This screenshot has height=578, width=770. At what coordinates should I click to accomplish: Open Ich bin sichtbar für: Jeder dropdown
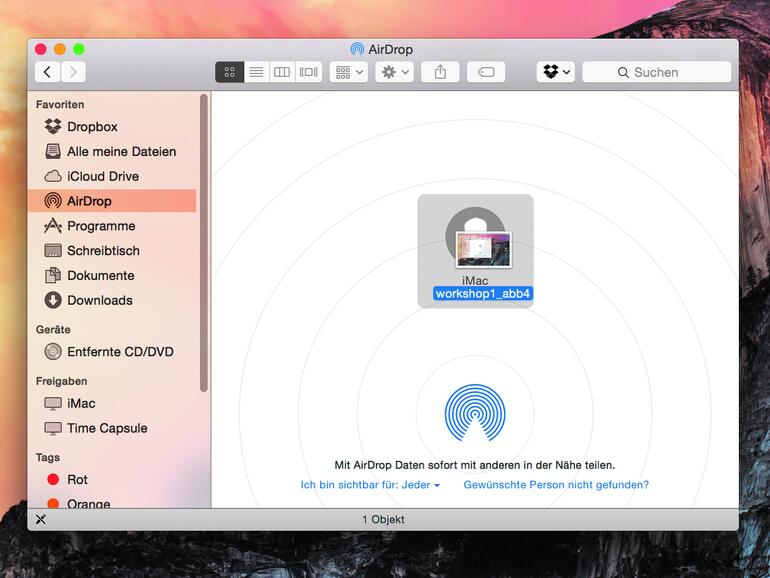pyautogui.click(x=370, y=485)
